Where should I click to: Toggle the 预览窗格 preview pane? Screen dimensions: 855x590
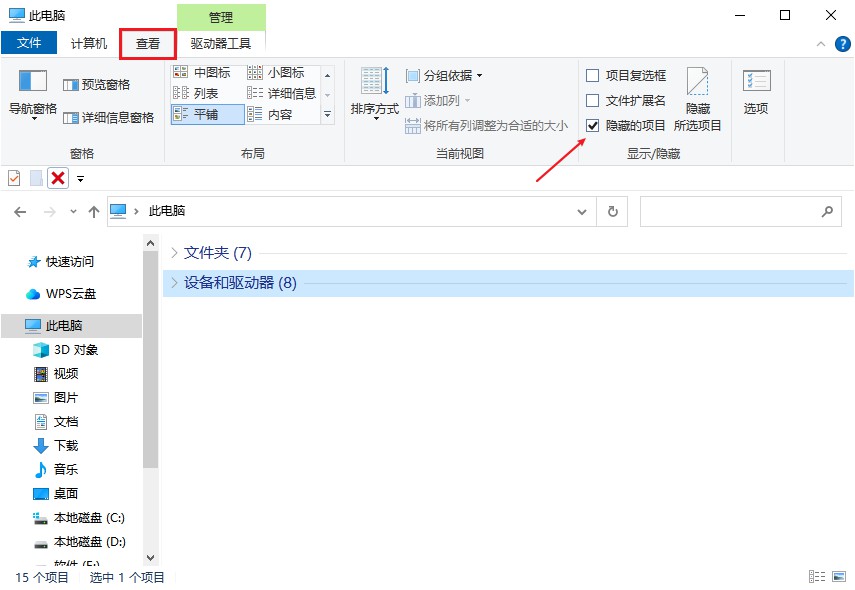point(97,85)
